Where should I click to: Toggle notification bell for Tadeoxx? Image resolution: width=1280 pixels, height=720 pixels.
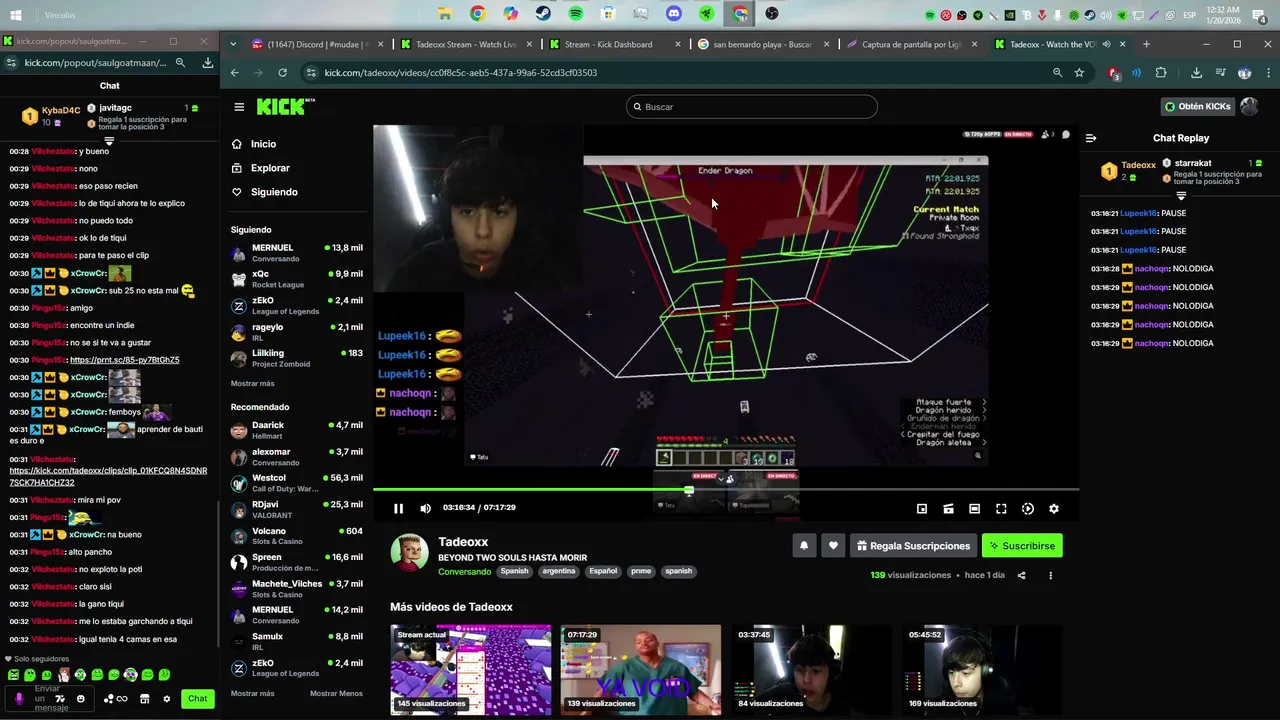click(804, 546)
